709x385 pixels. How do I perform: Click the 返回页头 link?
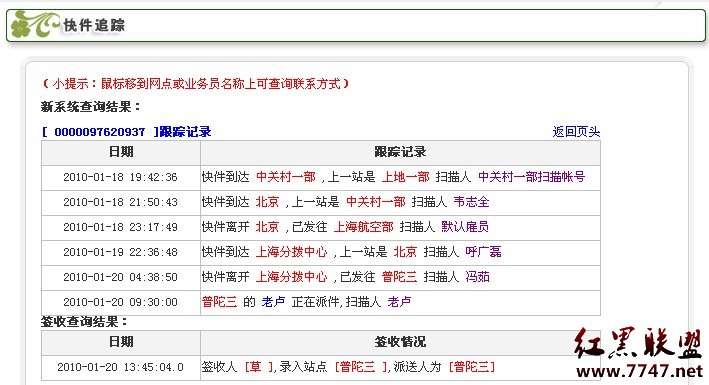click(x=576, y=132)
